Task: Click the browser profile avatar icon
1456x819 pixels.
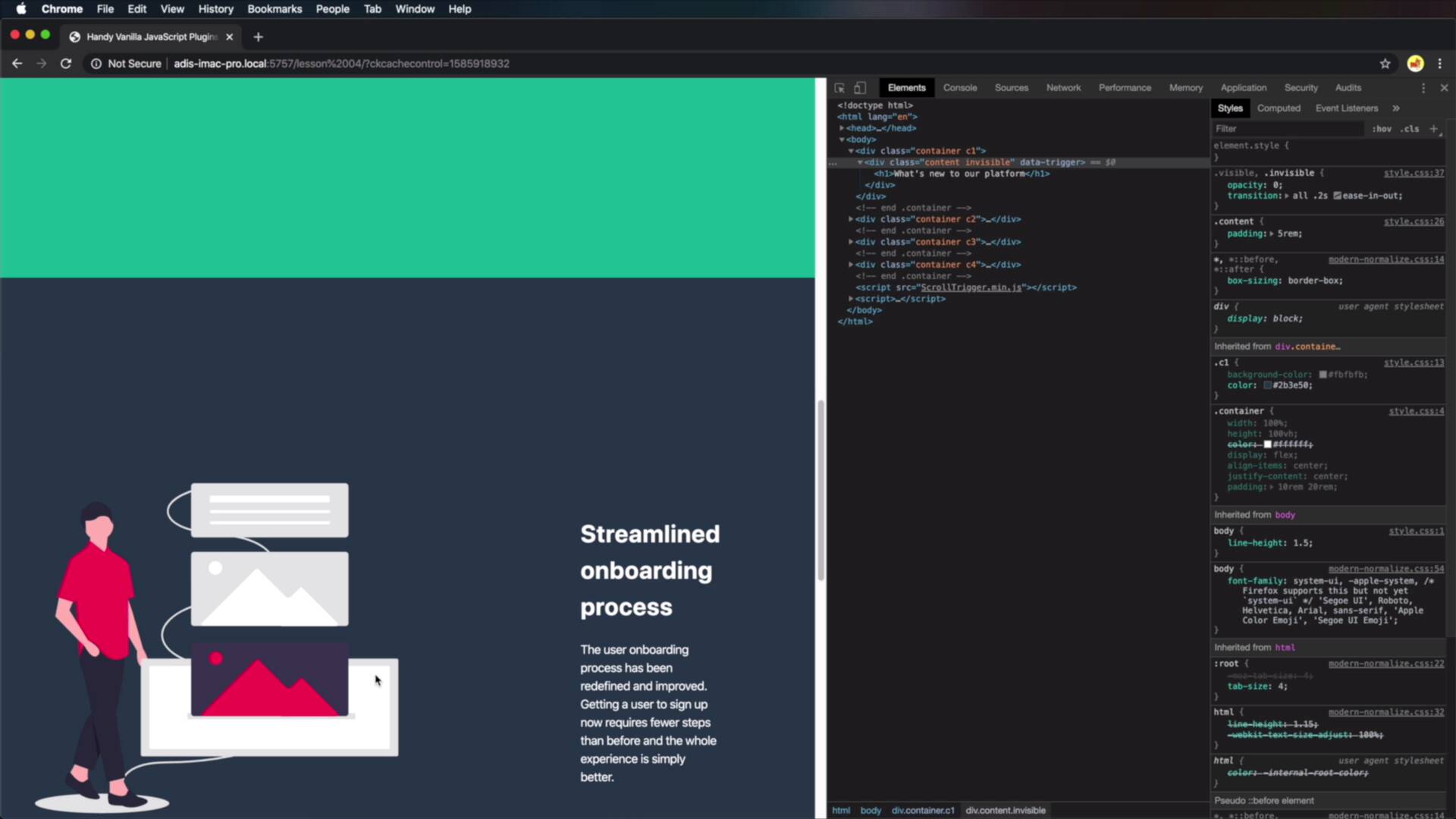Action: (x=1415, y=64)
